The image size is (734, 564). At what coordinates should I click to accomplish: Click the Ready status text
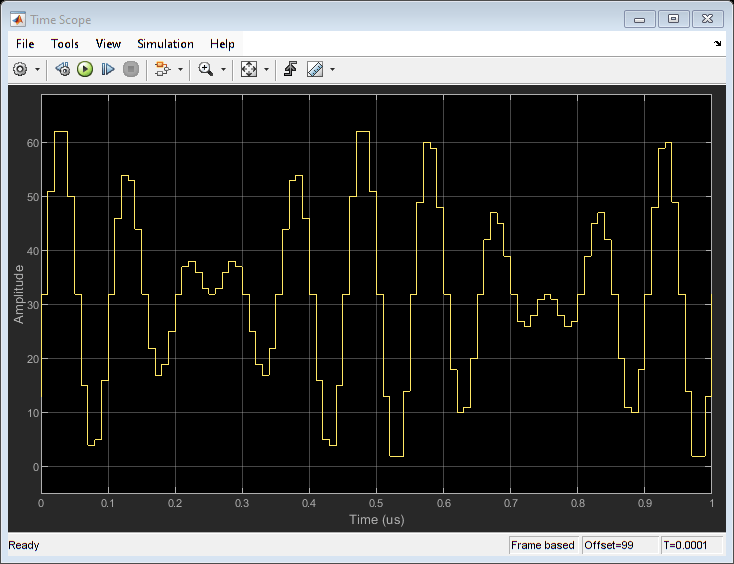click(x=24, y=545)
